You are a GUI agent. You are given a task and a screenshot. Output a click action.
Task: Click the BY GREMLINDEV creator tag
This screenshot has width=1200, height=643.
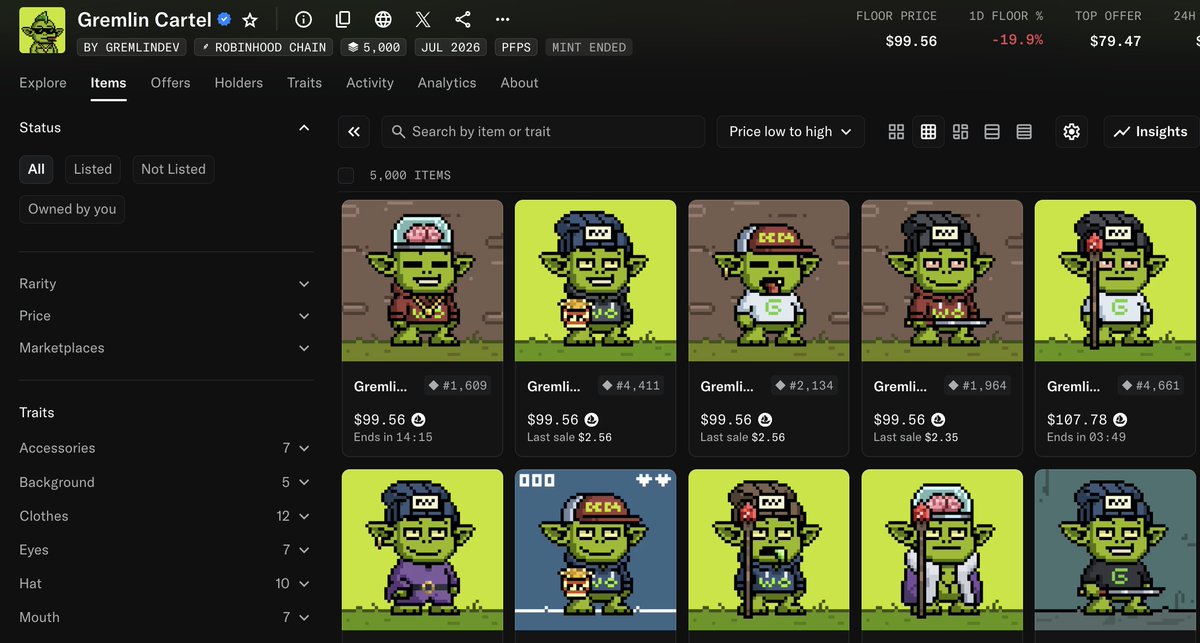point(132,47)
